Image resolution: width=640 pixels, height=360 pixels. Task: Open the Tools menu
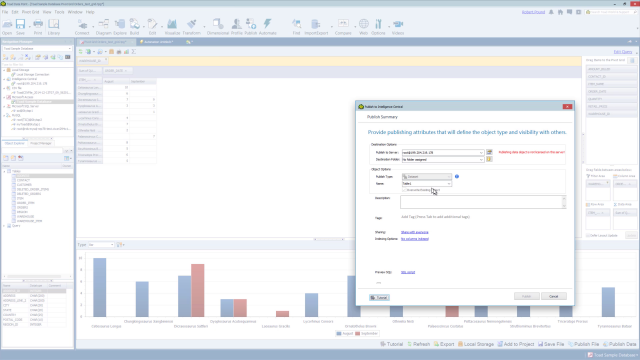tap(59, 12)
